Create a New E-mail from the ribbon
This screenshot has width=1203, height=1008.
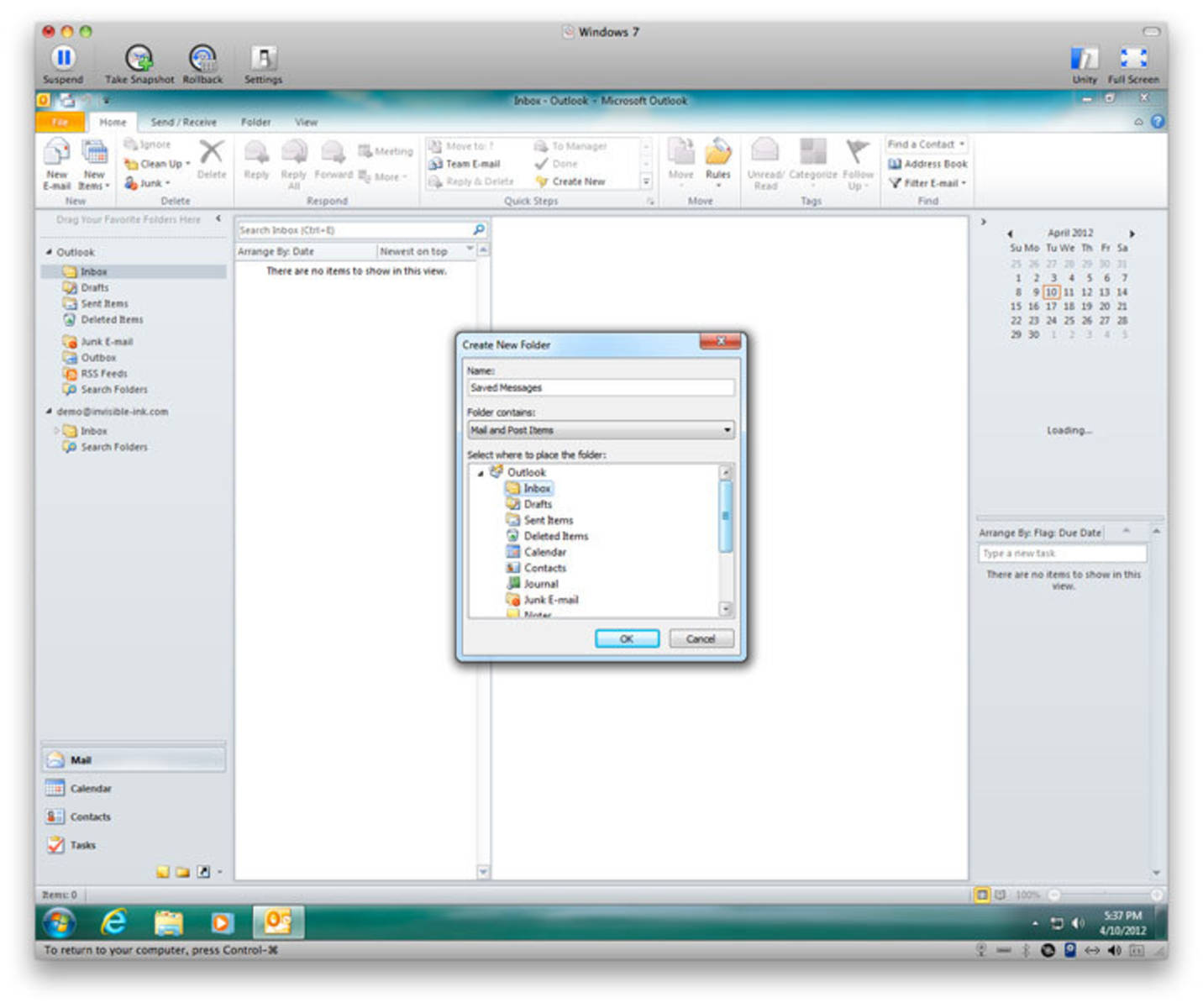pyautogui.click(x=57, y=165)
